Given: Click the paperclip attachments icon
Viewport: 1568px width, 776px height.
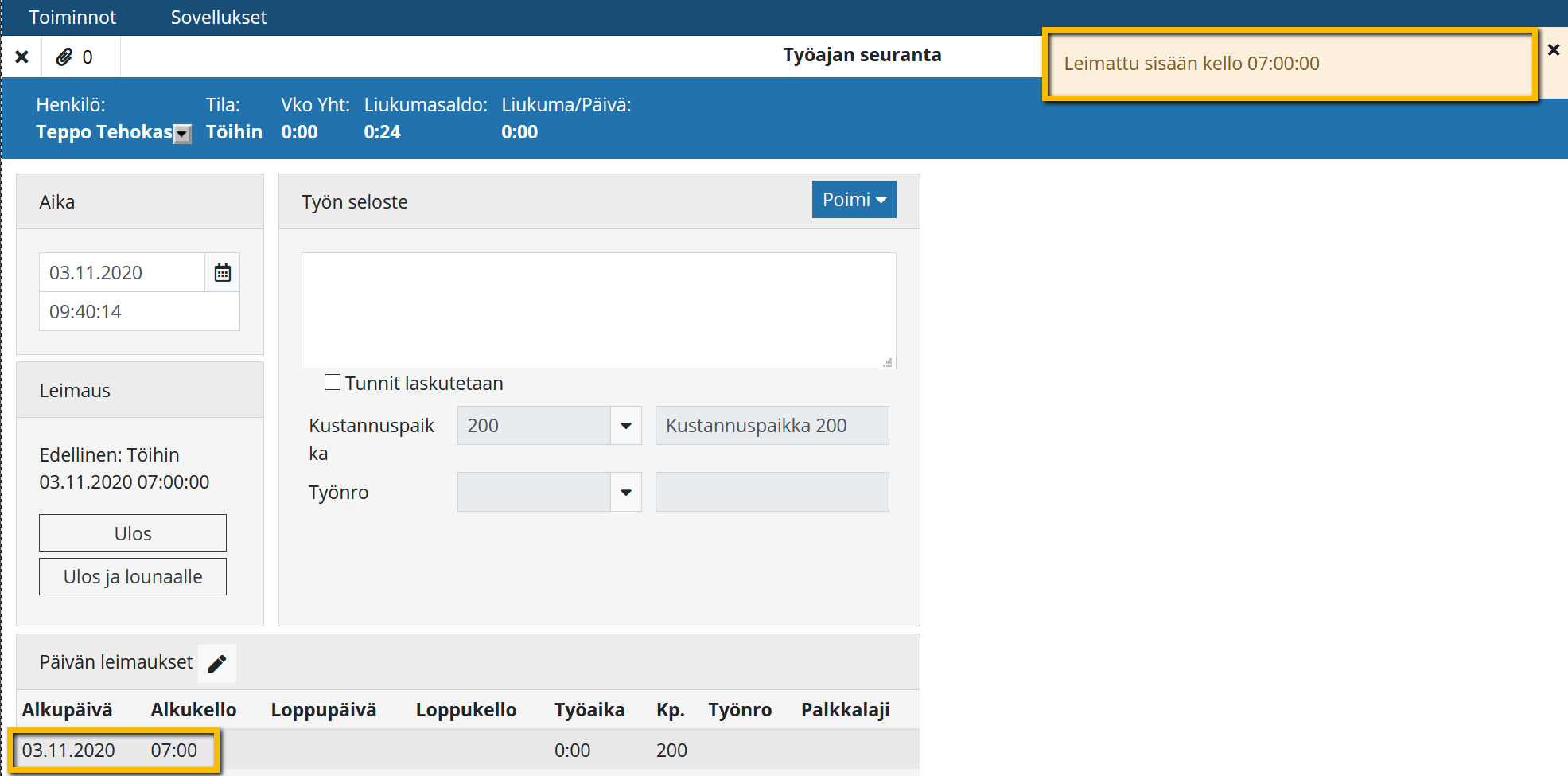Looking at the screenshot, I should 64,57.
